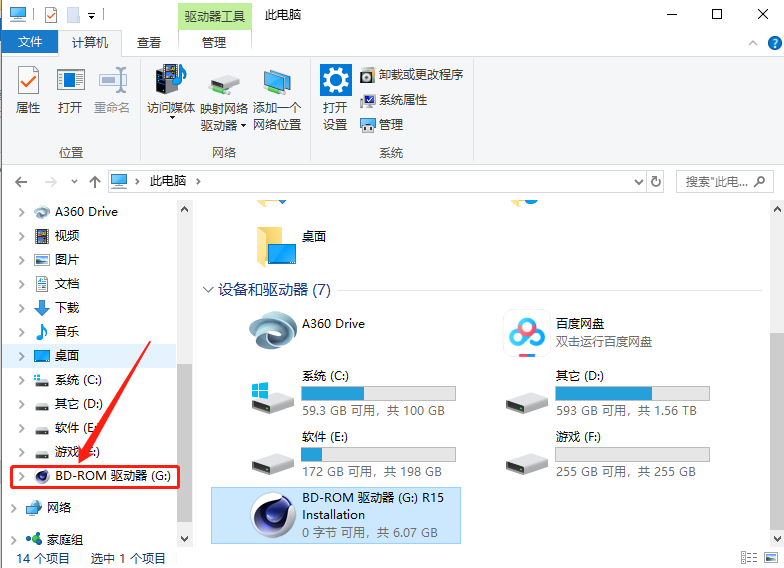784x568 pixels.
Task: Expand the BD-ROM 驱动器 (G:) tree node
Action: pyautogui.click(x=22, y=476)
